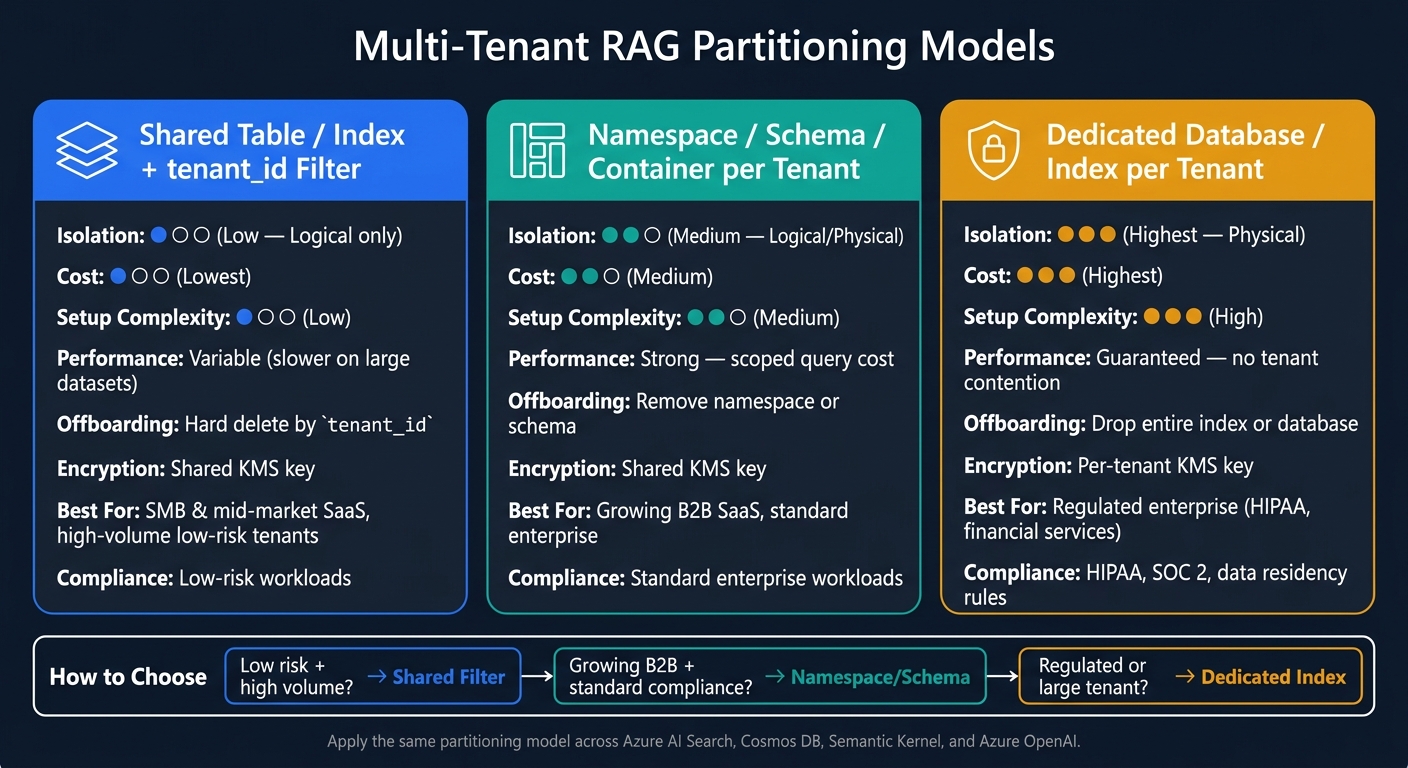1408x768 pixels.
Task: Click "Performance: Guaranteed — no tenant contention"
Action: [x=1141, y=370]
